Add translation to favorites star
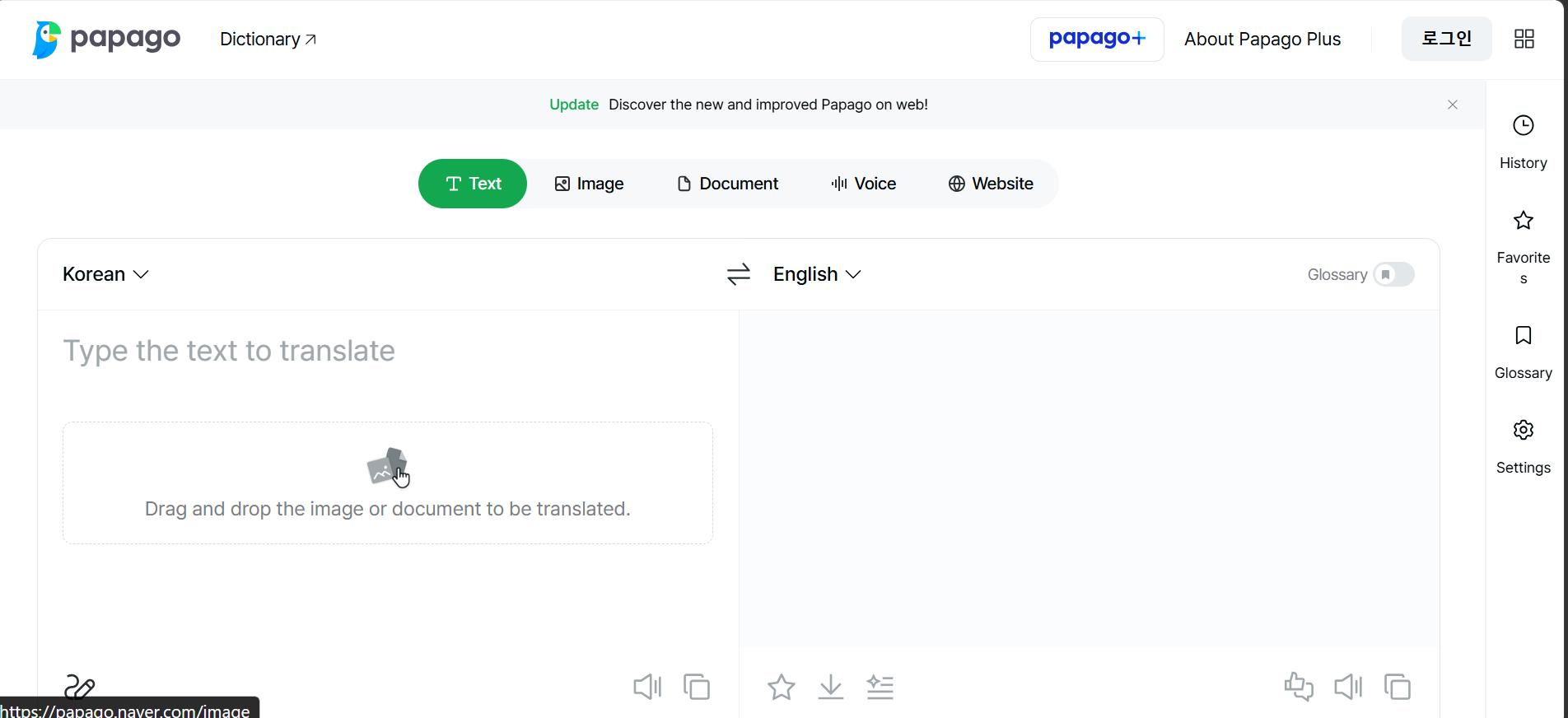 click(x=782, y=687)
